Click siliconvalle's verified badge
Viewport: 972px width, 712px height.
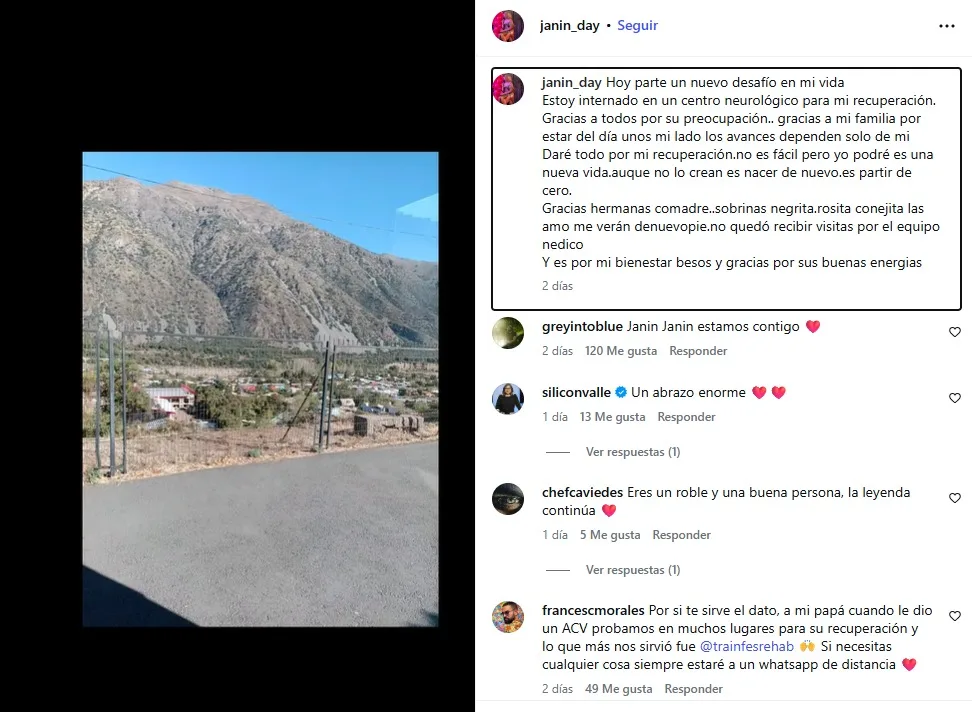click(x=621, y=392)
